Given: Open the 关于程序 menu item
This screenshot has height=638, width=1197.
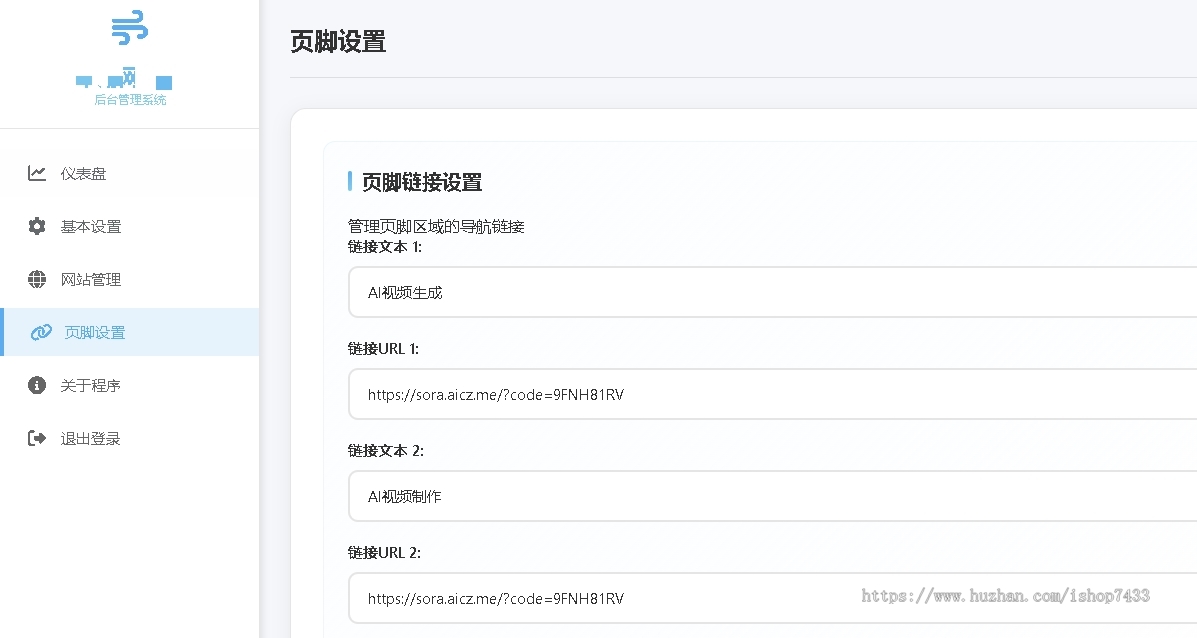Looking at the screenshot, I should point(130,385).
